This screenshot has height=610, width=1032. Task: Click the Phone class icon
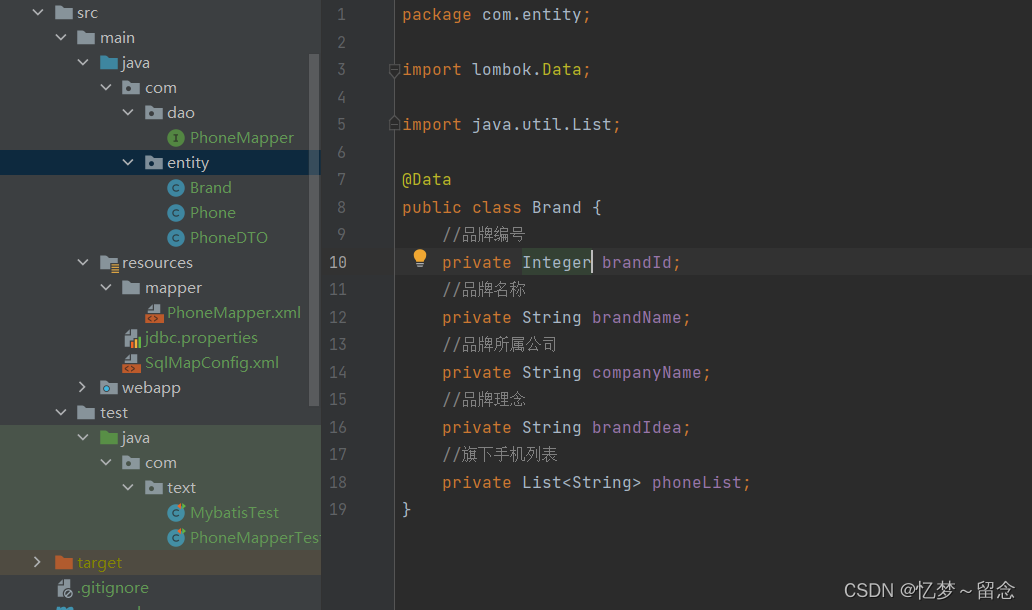tap(176, 213)
